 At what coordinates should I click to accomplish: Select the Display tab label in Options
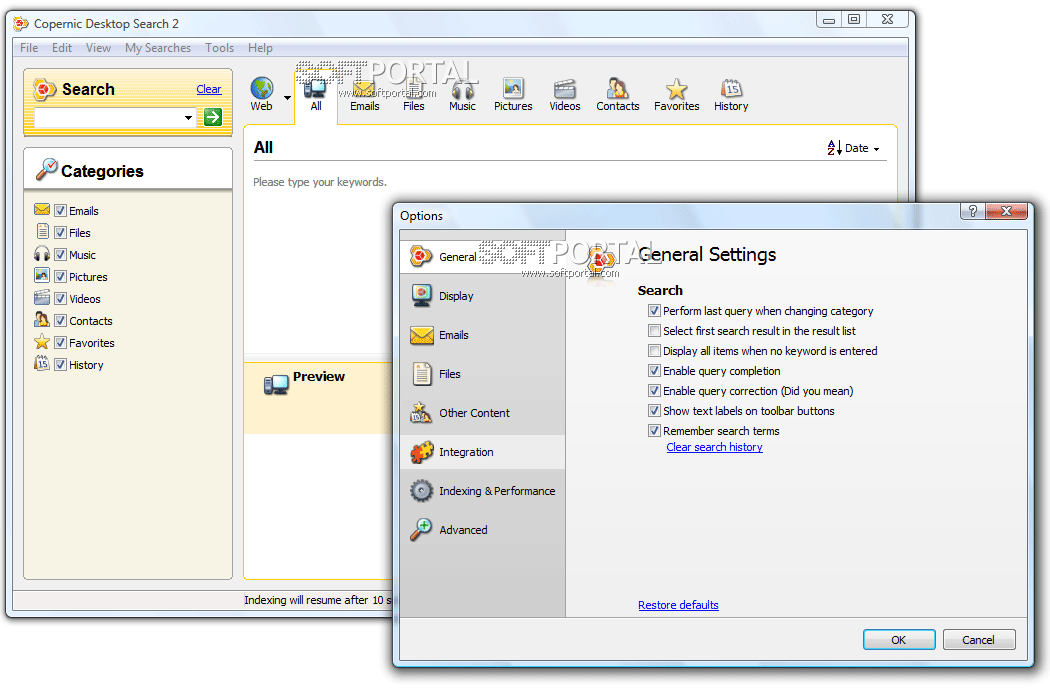coord(456,296)
